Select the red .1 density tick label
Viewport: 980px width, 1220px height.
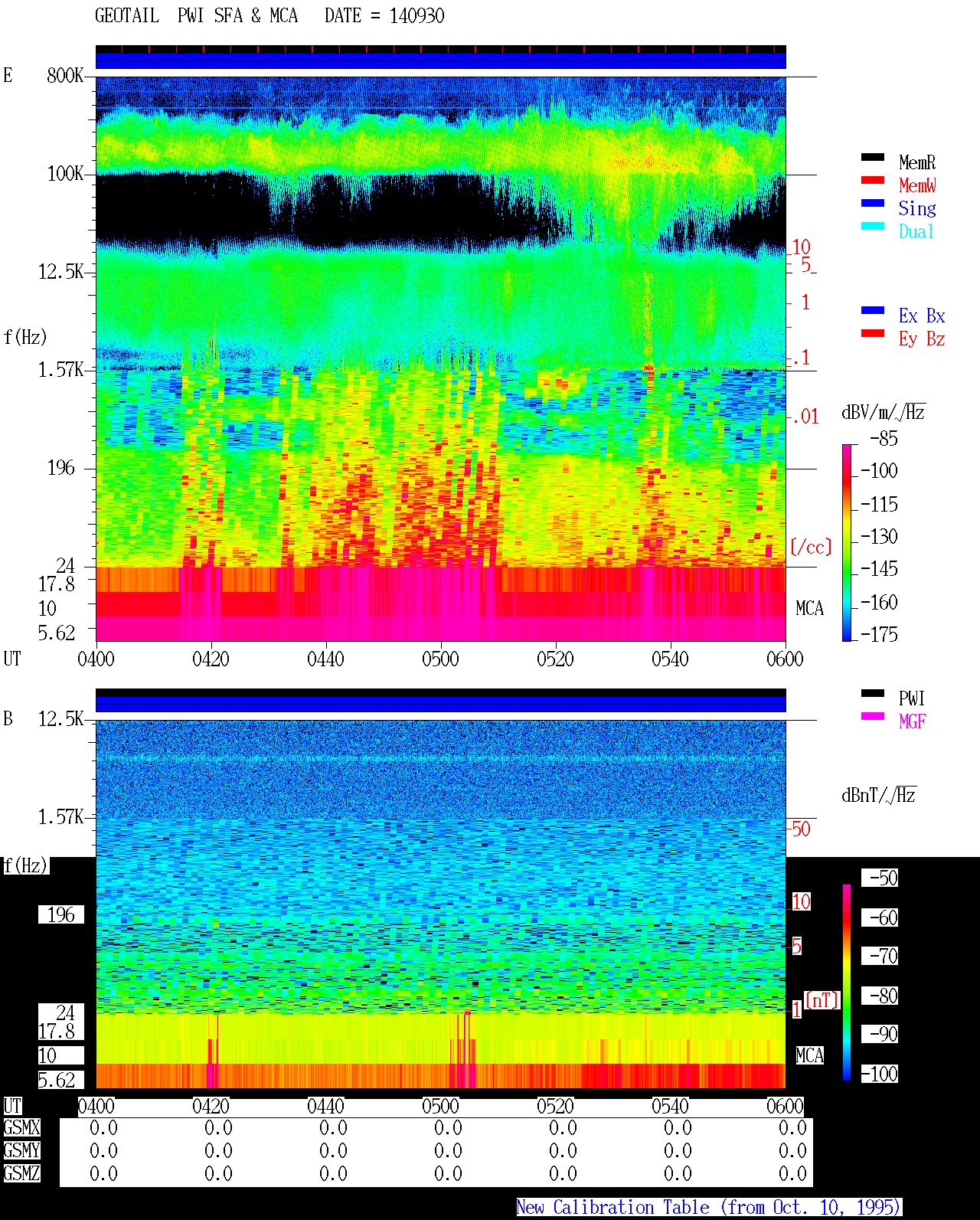pyautogui.click(x=801, y=358)
